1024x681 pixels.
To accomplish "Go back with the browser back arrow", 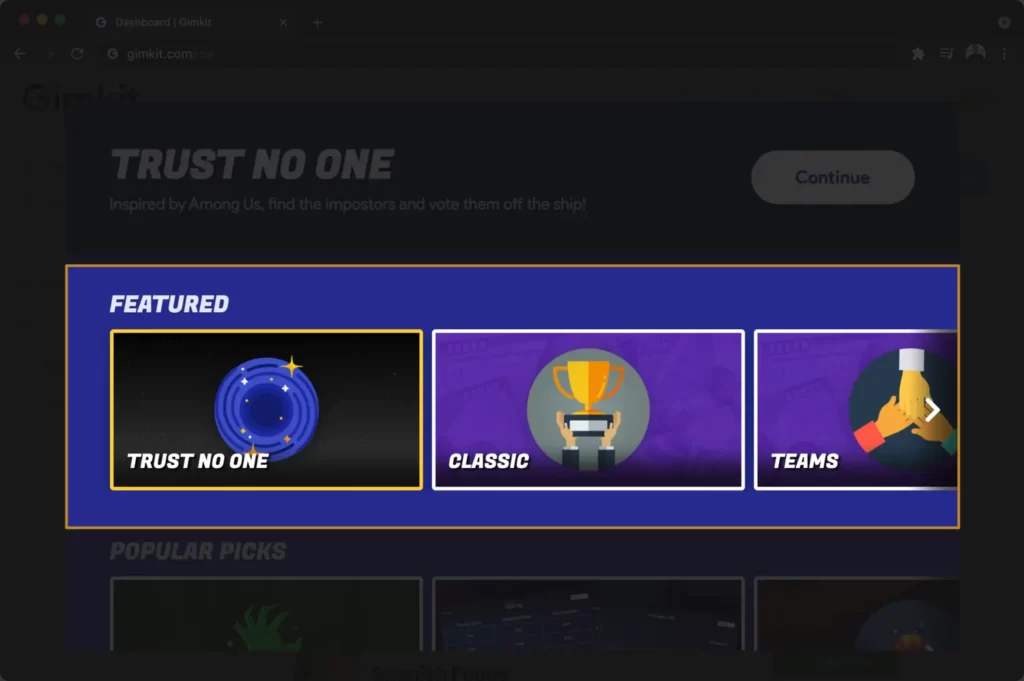I will 20,54.
